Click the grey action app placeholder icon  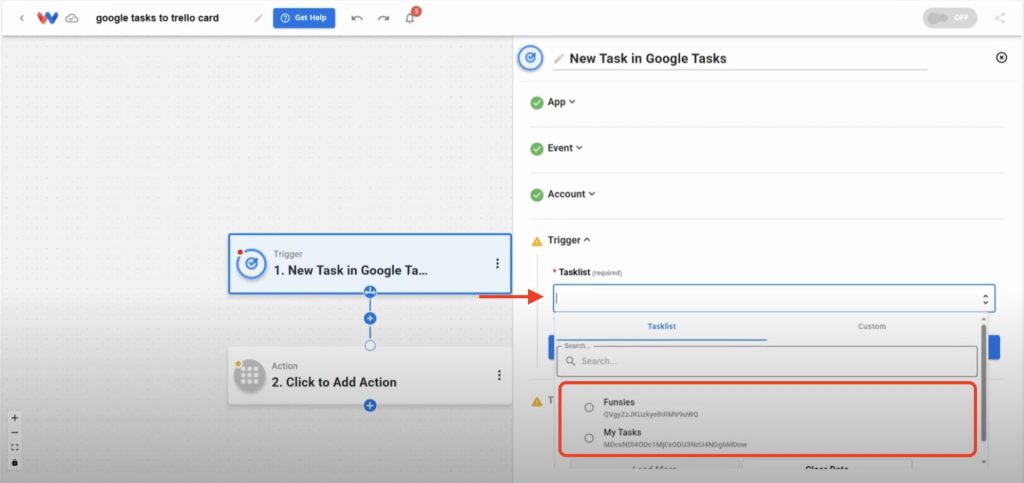(249, 376)
